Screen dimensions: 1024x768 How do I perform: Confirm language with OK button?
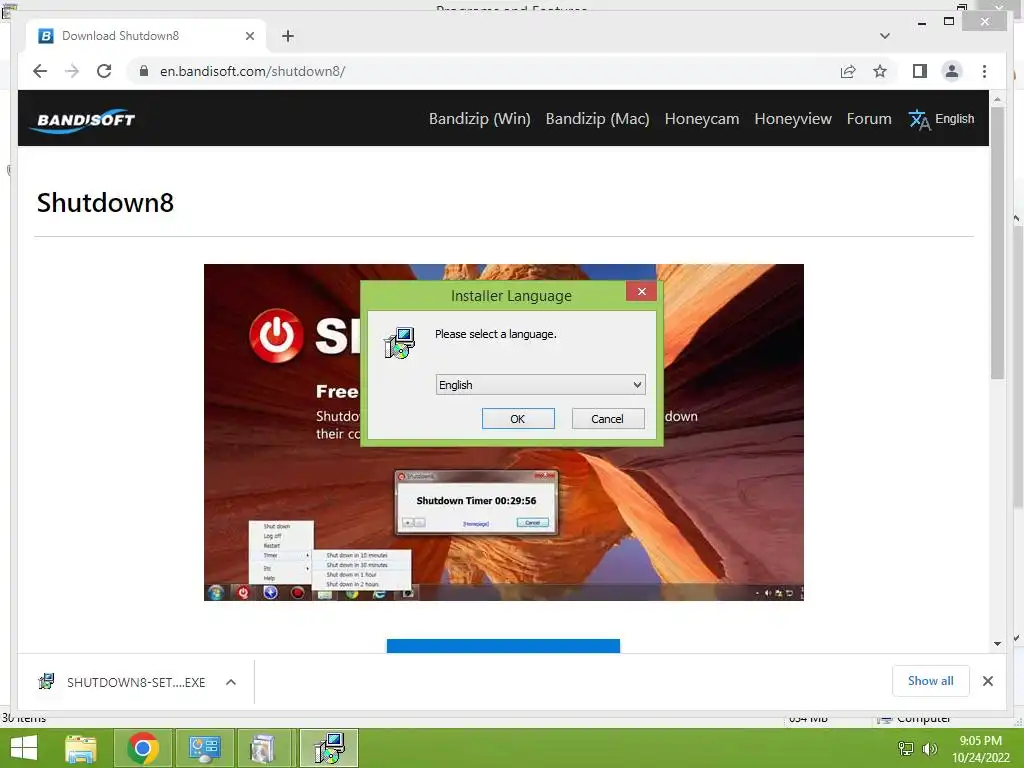(518, 419)
